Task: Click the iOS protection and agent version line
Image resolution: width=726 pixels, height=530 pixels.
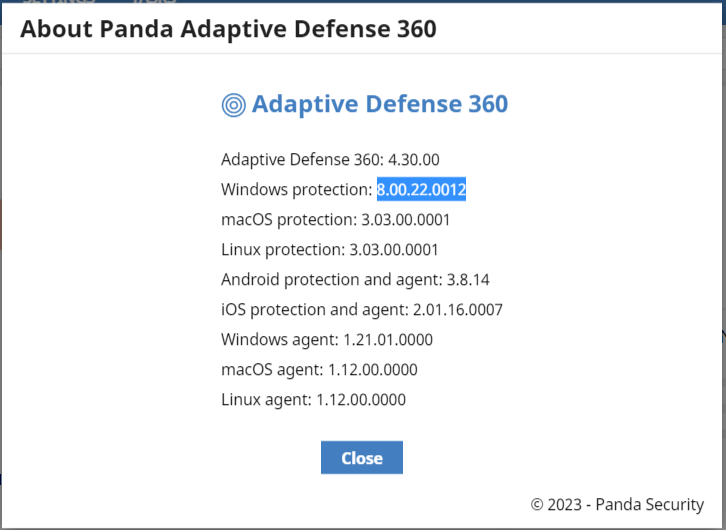Action: 362,310
